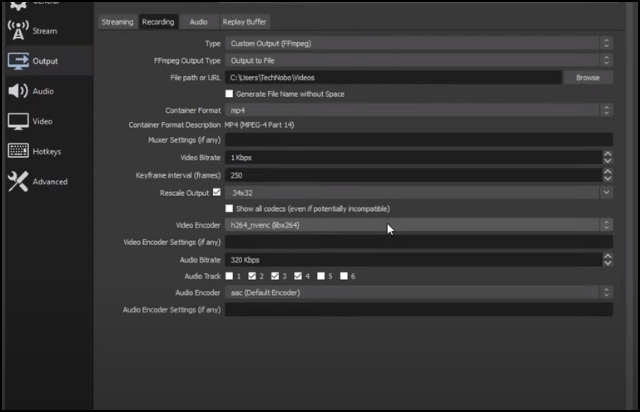Screen dimensions: 640x412
Task: Open the Hotkeys keyboard icon
Action: click(x=18, y=151)
